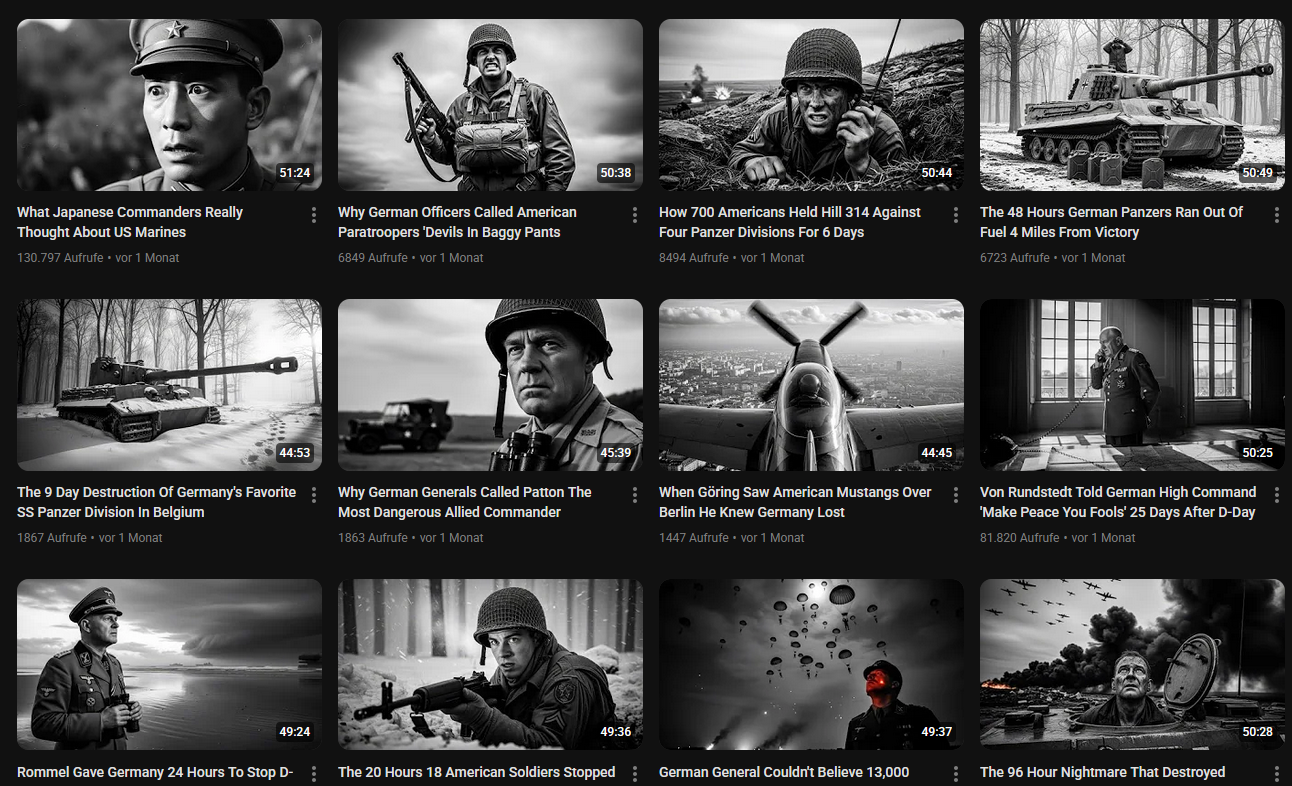Click the '81.820 Aufrufe' view count text

tap(1019, 538)
